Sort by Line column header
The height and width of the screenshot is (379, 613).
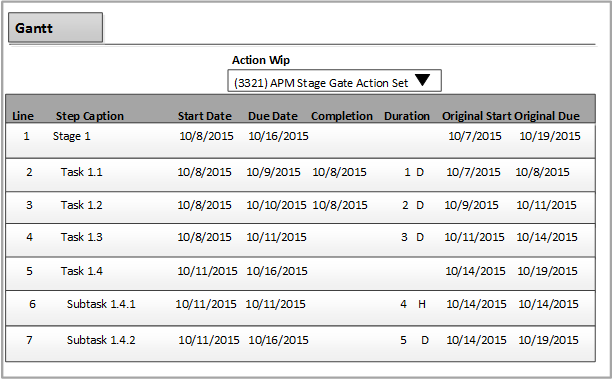click(x=23, y=116)
